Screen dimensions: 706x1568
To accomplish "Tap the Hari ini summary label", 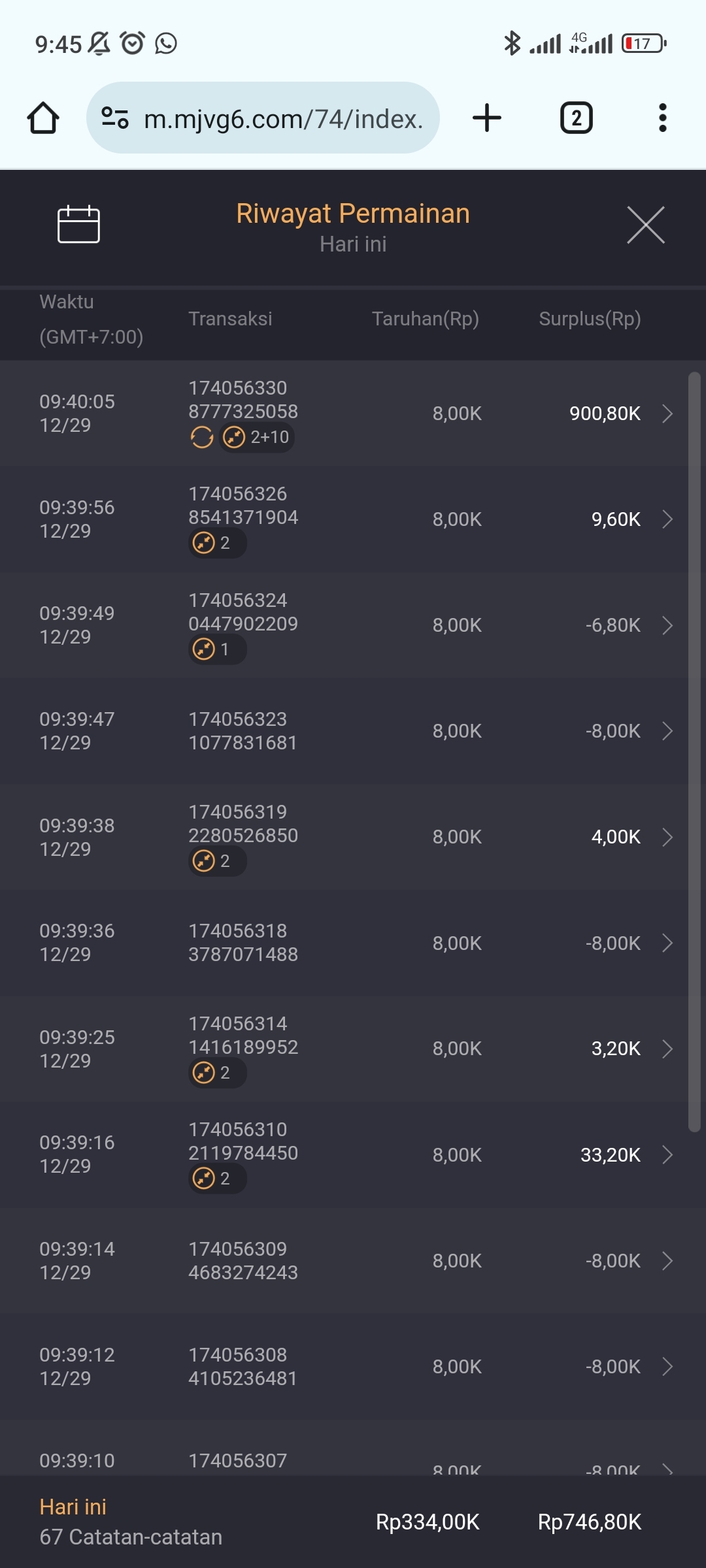I will tap(73, 1507).
